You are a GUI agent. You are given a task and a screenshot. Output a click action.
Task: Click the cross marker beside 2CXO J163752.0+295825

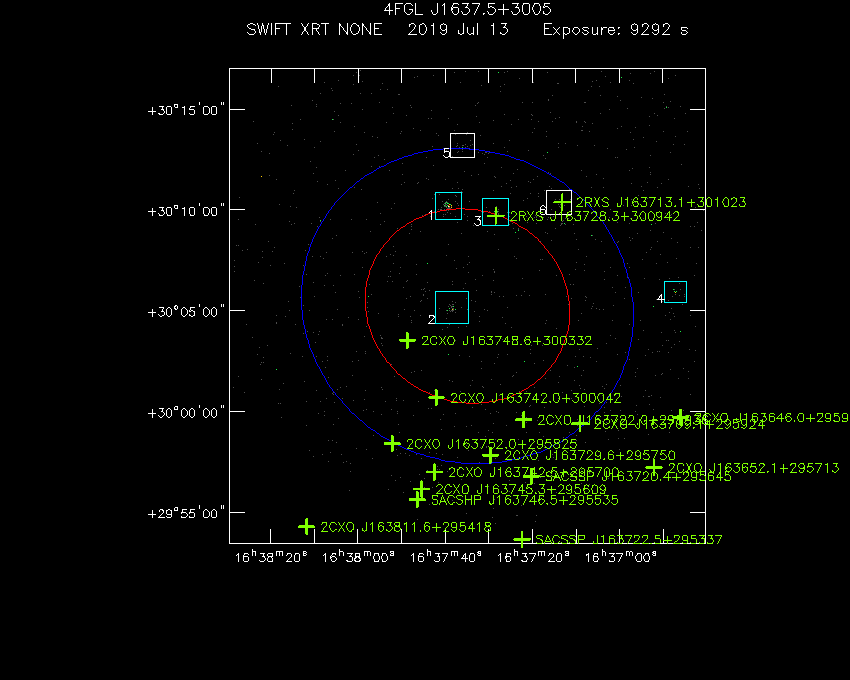pyautogui.click(x=392, y=444)
